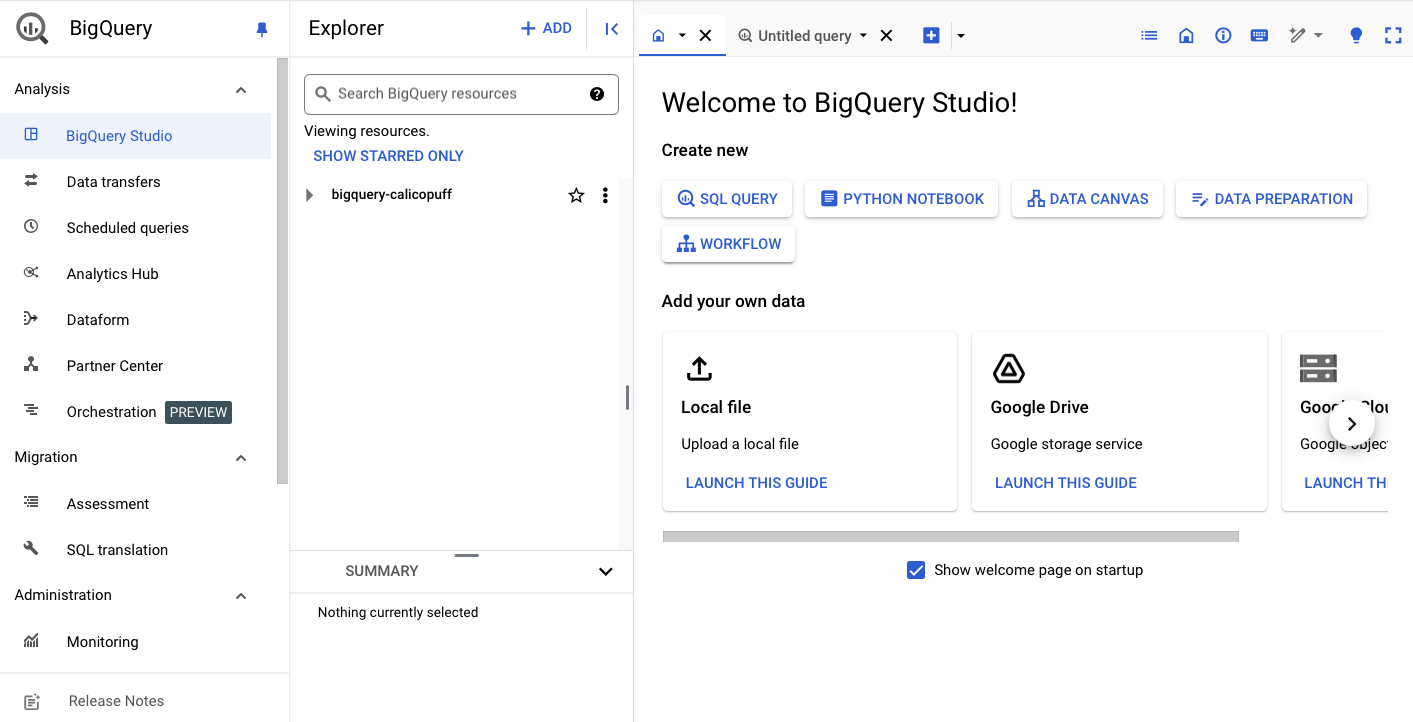1413x722 pixels.
Task: Close the home tab
Action: 705,35
